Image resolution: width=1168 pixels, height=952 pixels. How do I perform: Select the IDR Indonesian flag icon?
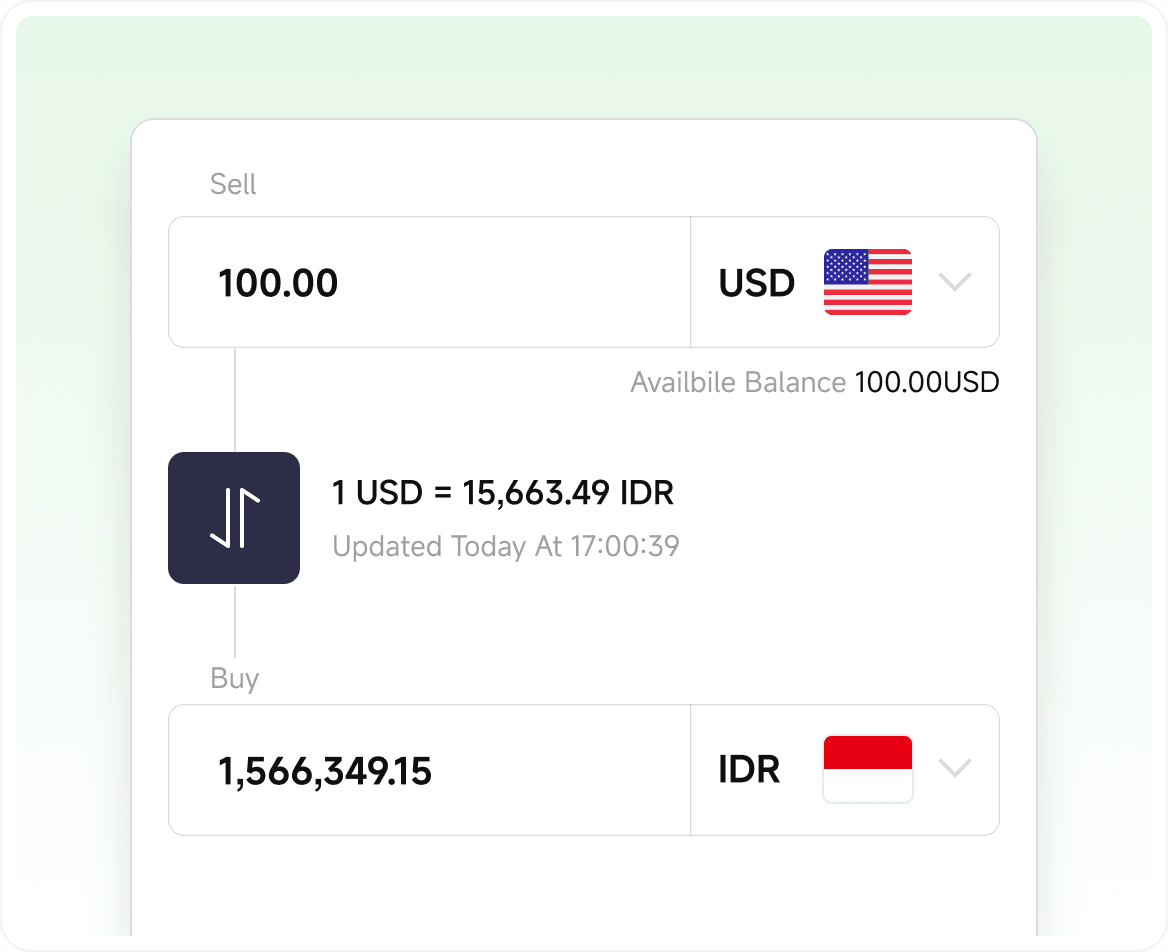(x=866, y=769)
